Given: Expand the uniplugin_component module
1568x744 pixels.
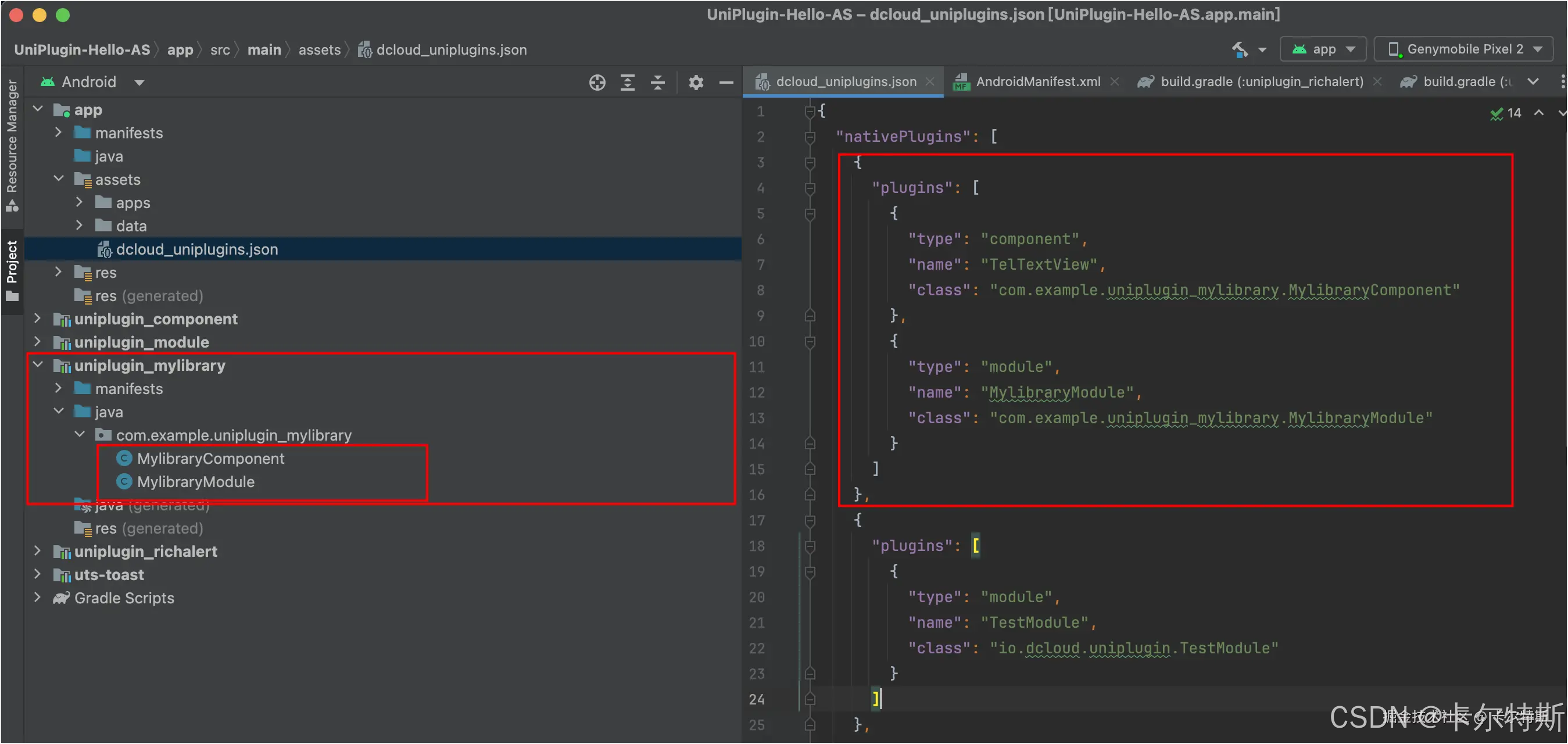Looking at the screenshot, I should point(38,319).
